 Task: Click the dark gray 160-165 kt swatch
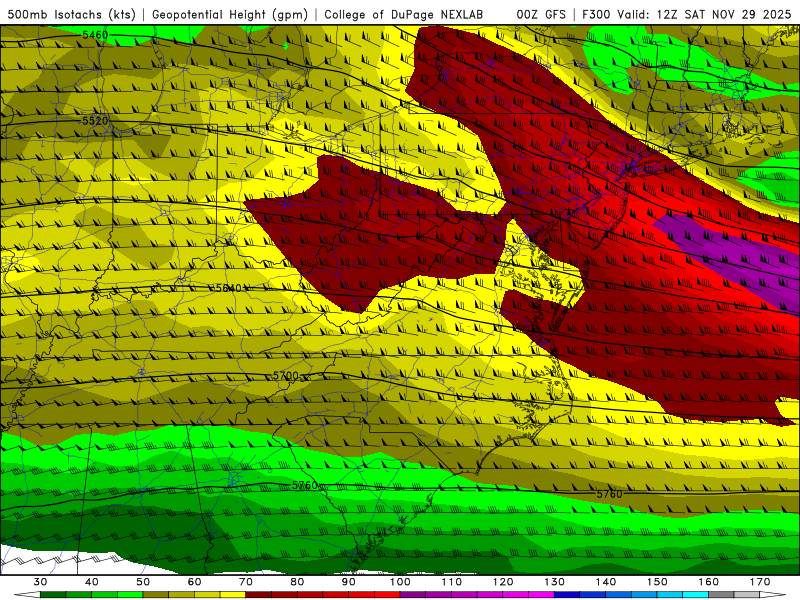[721, 595]
